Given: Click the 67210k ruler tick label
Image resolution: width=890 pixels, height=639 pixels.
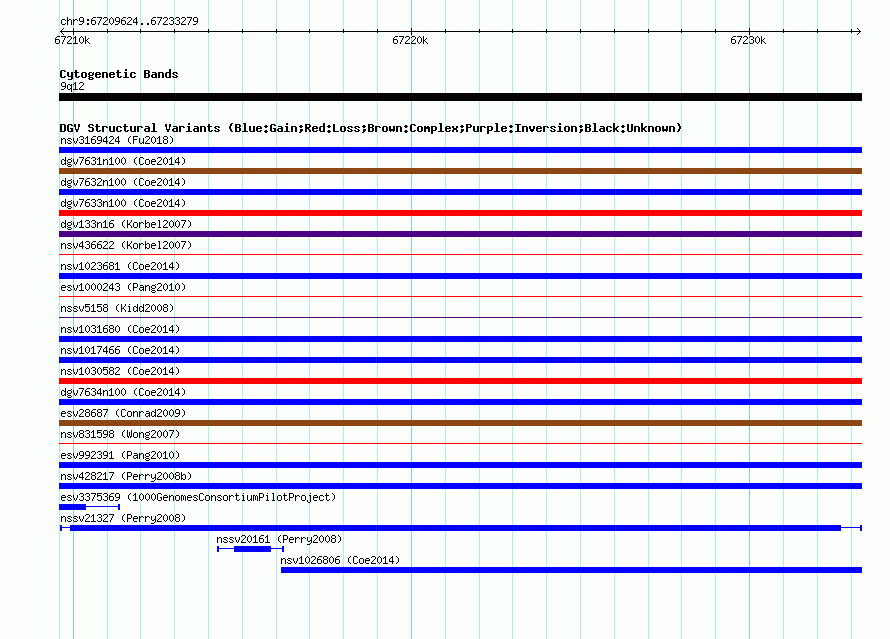Looking at the screenshot, I should [72, 40].
